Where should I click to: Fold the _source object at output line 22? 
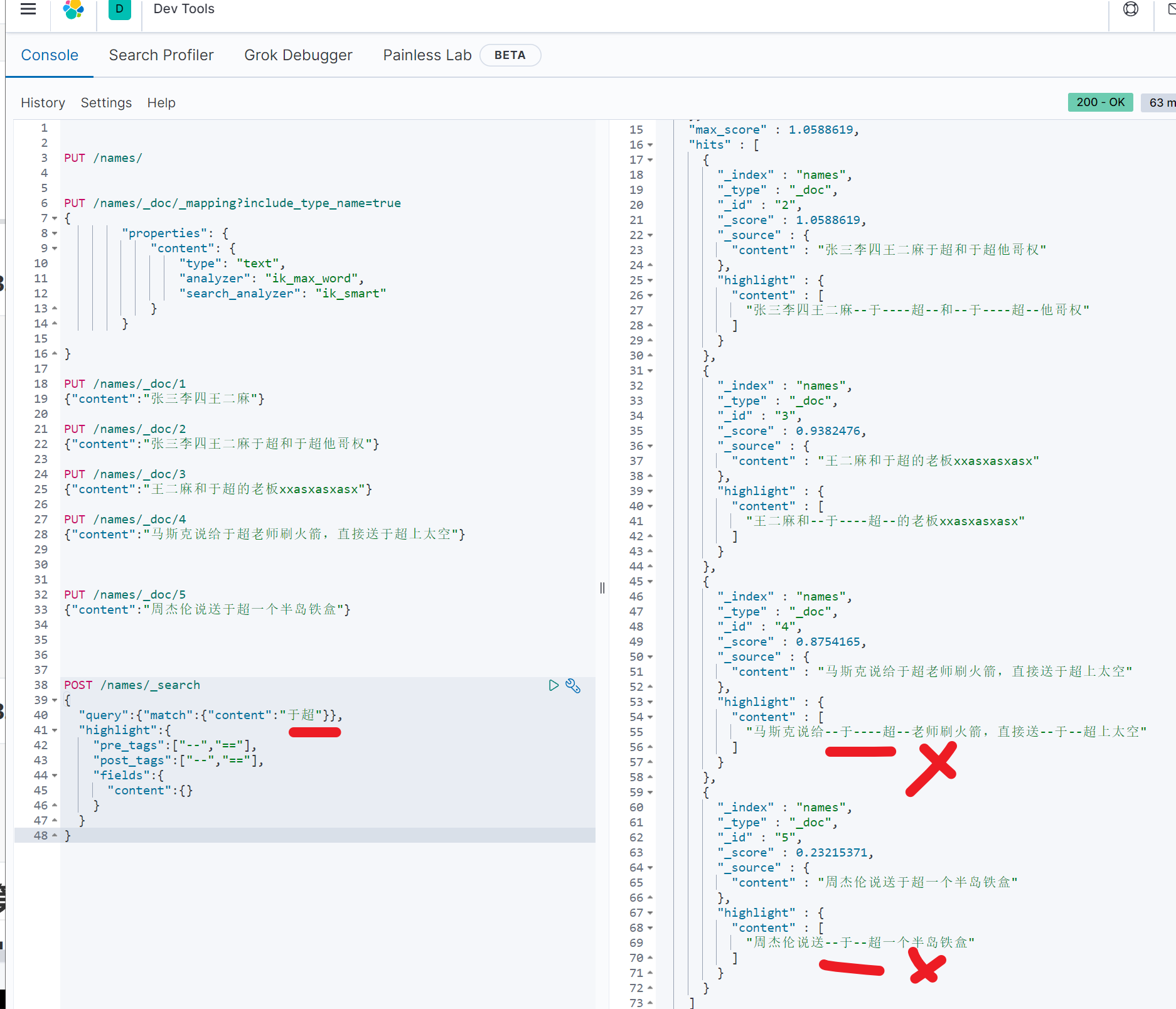[x=650, y=235]
